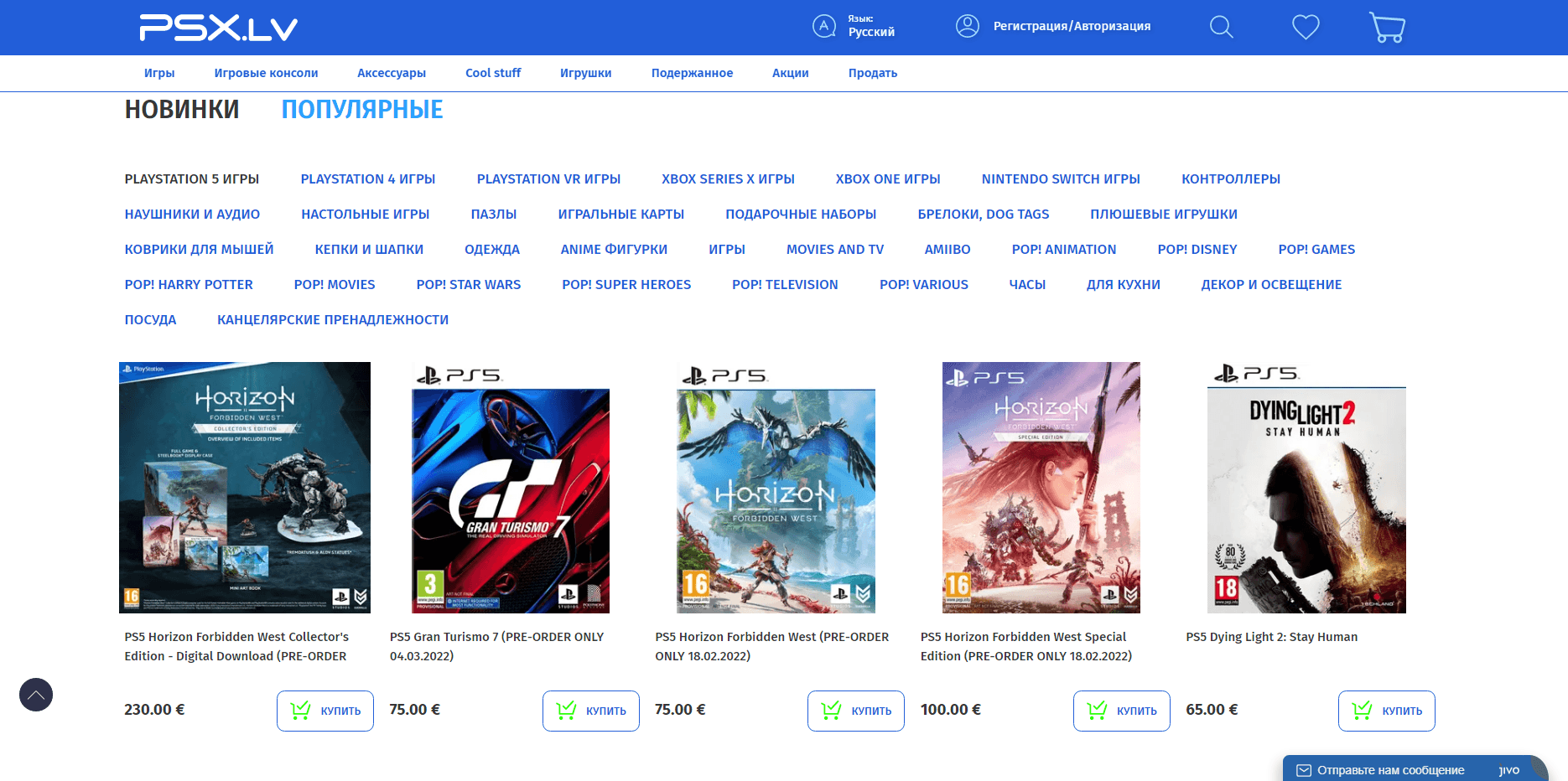The width and height of the screenshot is (1568, 781).
Task: Select КАНЦЕЛЯРСКИЕ ПРЕНАДЛЕЖНОСТИ category
Action: [x=333, y=319]
